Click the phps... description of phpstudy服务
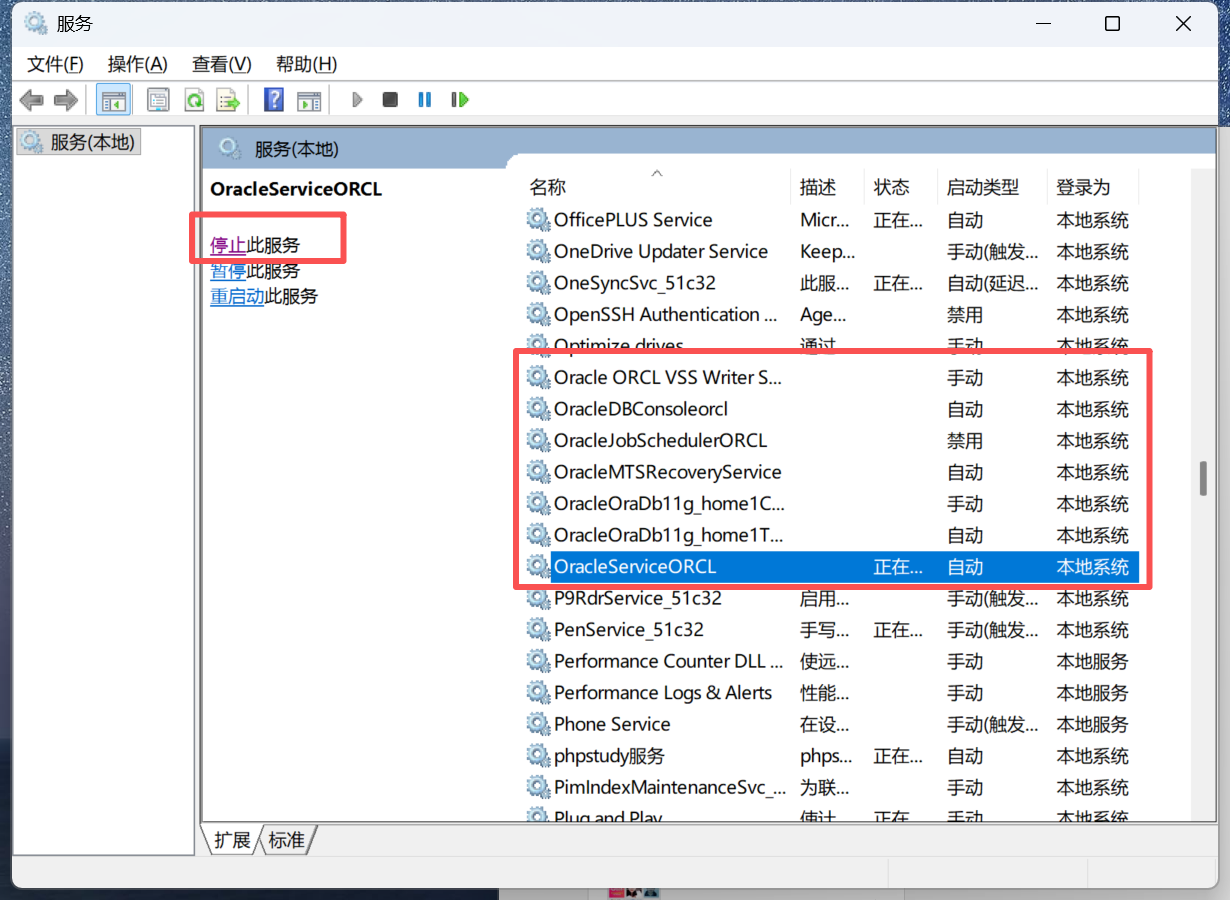Viewport: 1230px width, 900px height. (x=826, y=756)
